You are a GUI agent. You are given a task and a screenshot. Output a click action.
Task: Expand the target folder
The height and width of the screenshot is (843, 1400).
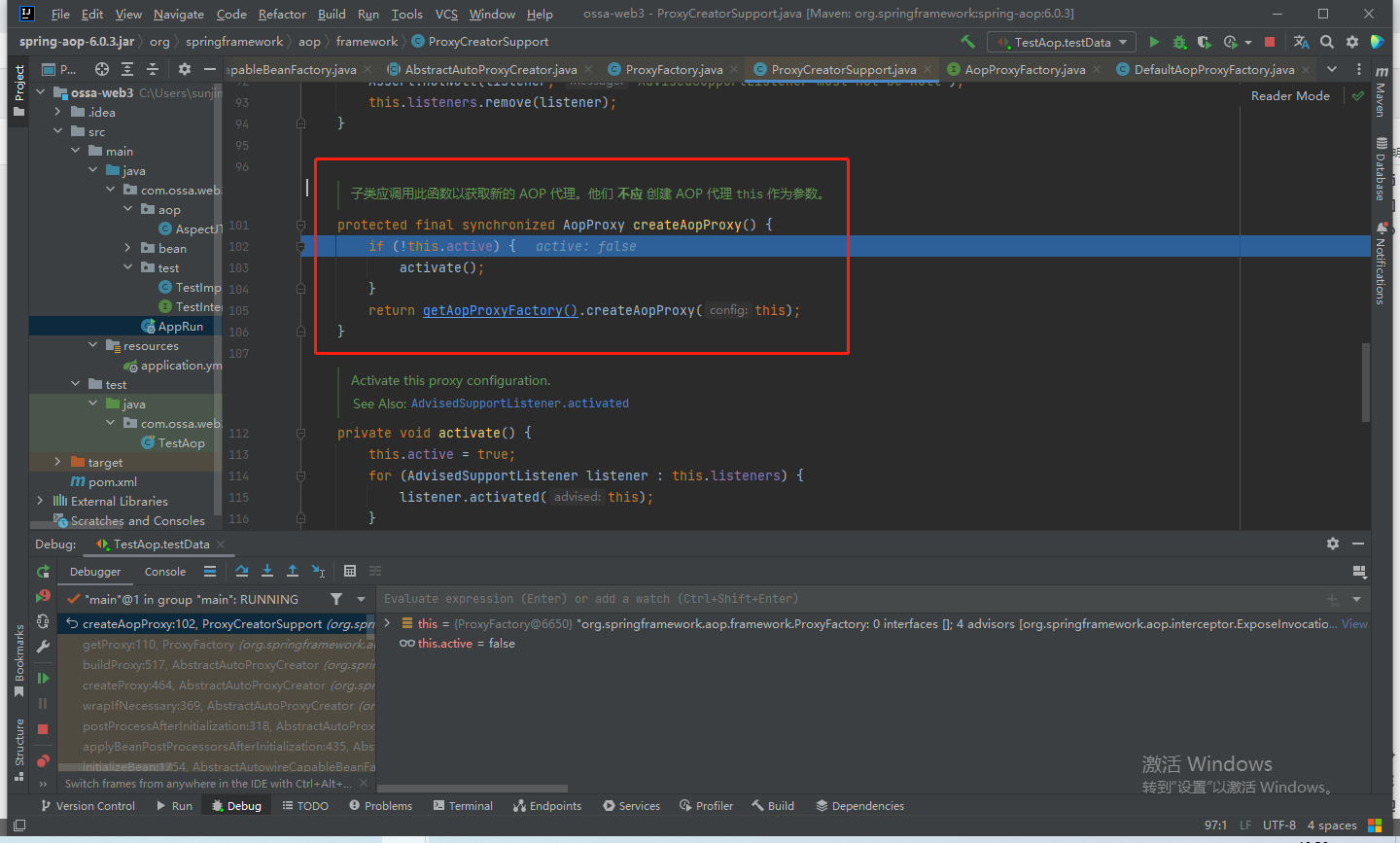[x=58, y=462]
